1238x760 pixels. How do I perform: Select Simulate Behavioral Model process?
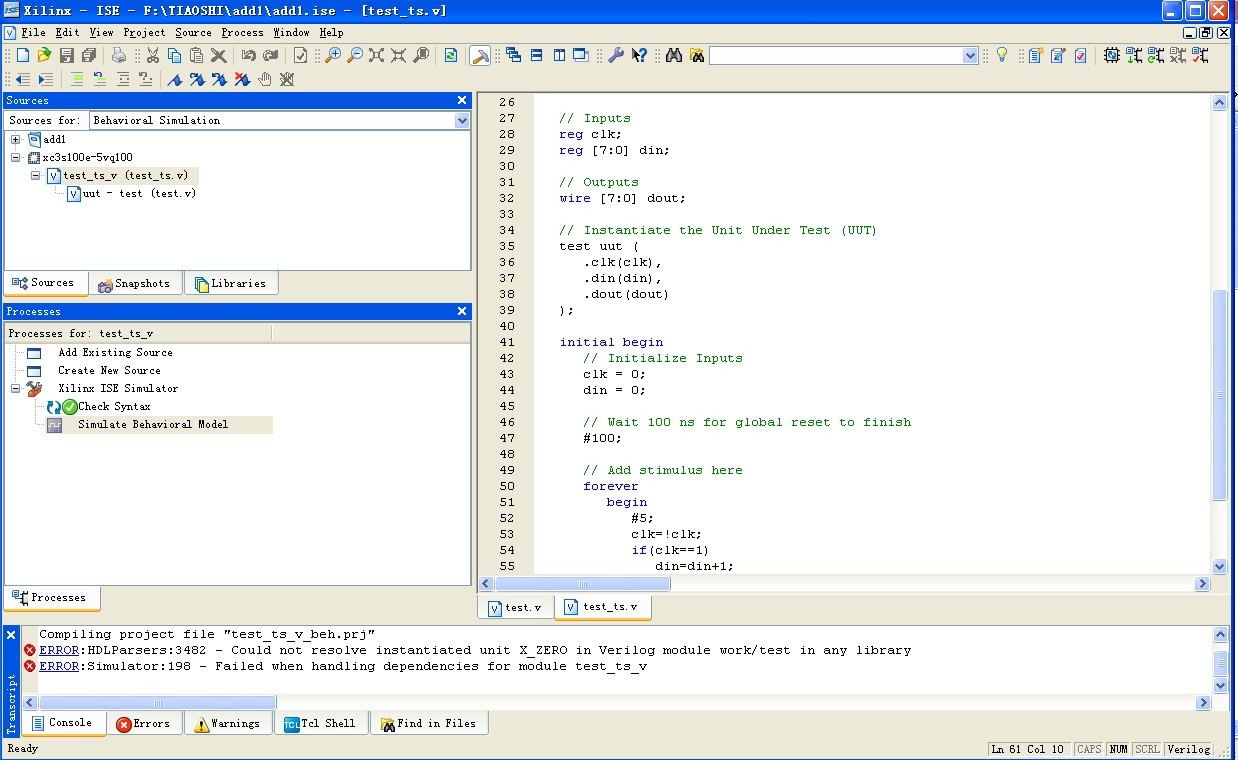click(153, 424)
